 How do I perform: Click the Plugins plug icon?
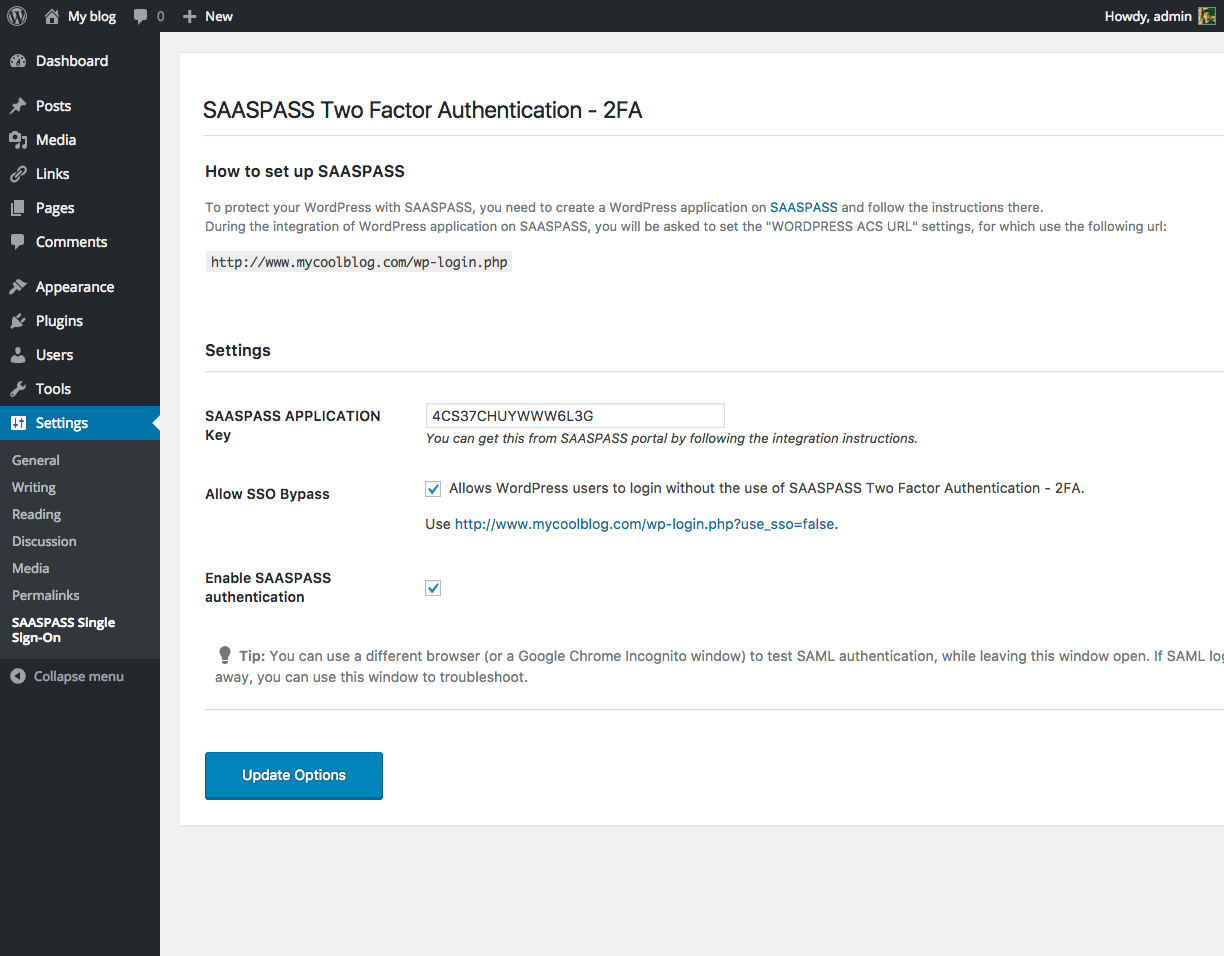coord(18,321)
